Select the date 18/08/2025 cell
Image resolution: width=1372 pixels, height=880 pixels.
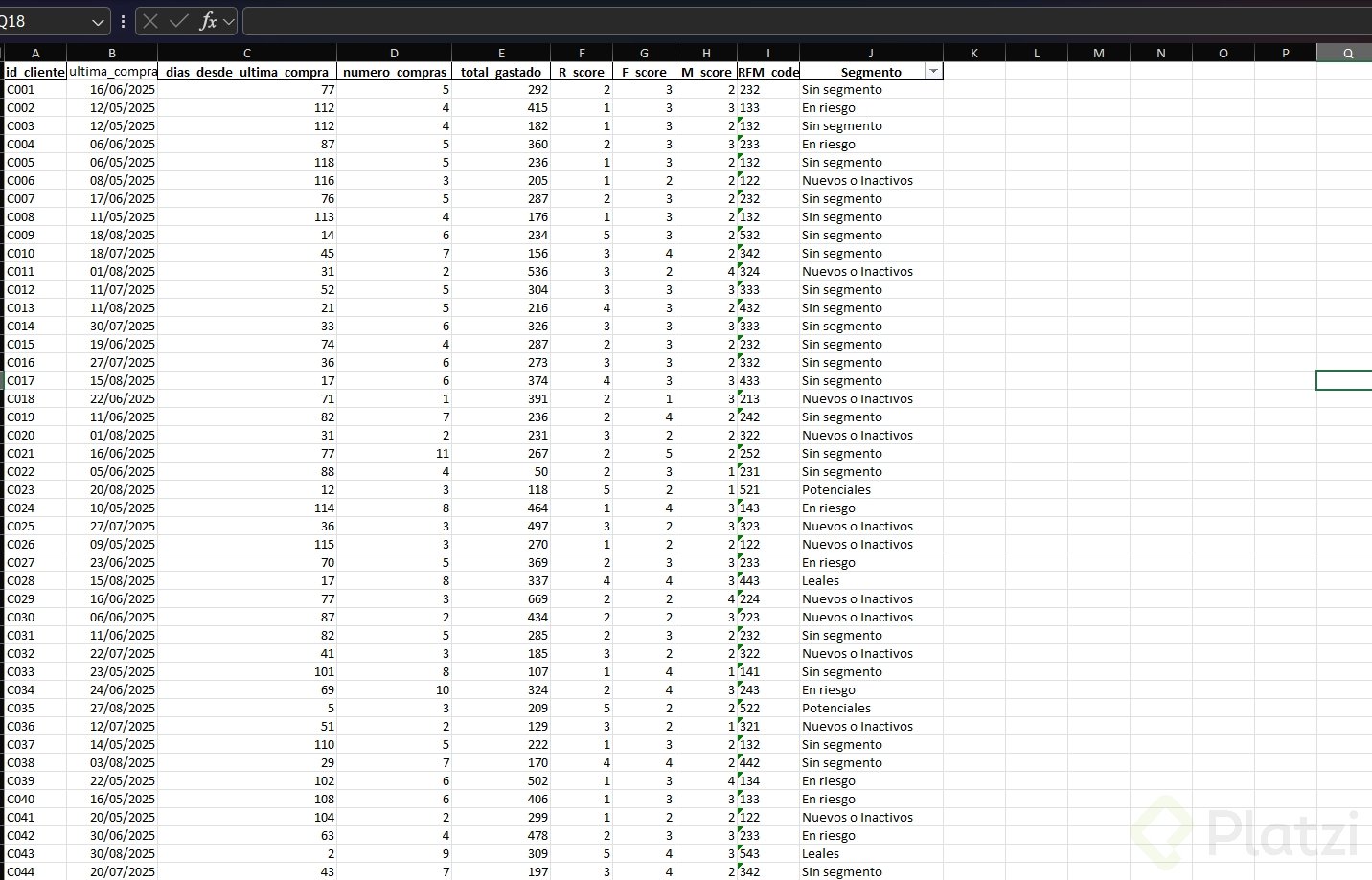[x=112, y=236]
